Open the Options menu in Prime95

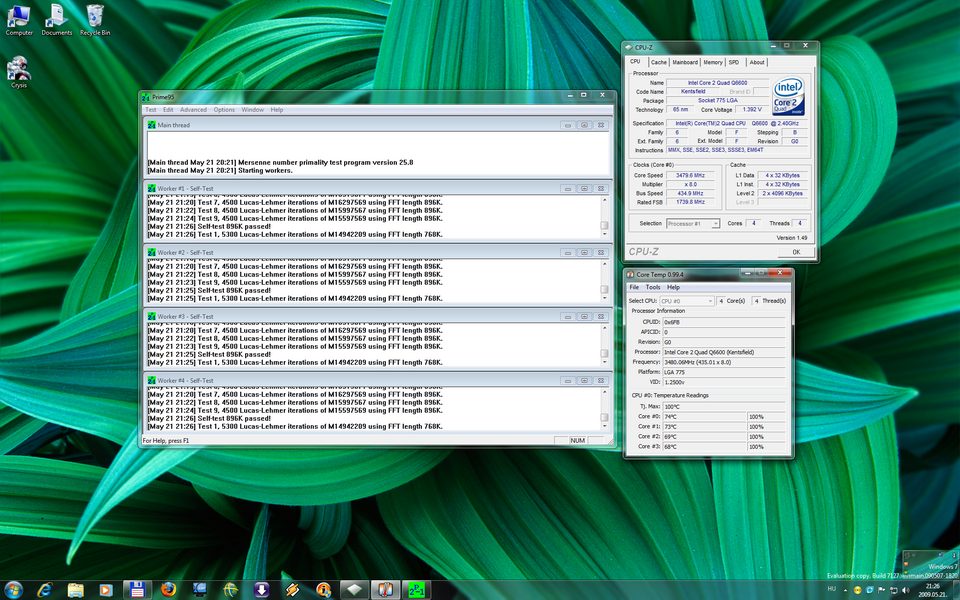[x=224, y=110]
